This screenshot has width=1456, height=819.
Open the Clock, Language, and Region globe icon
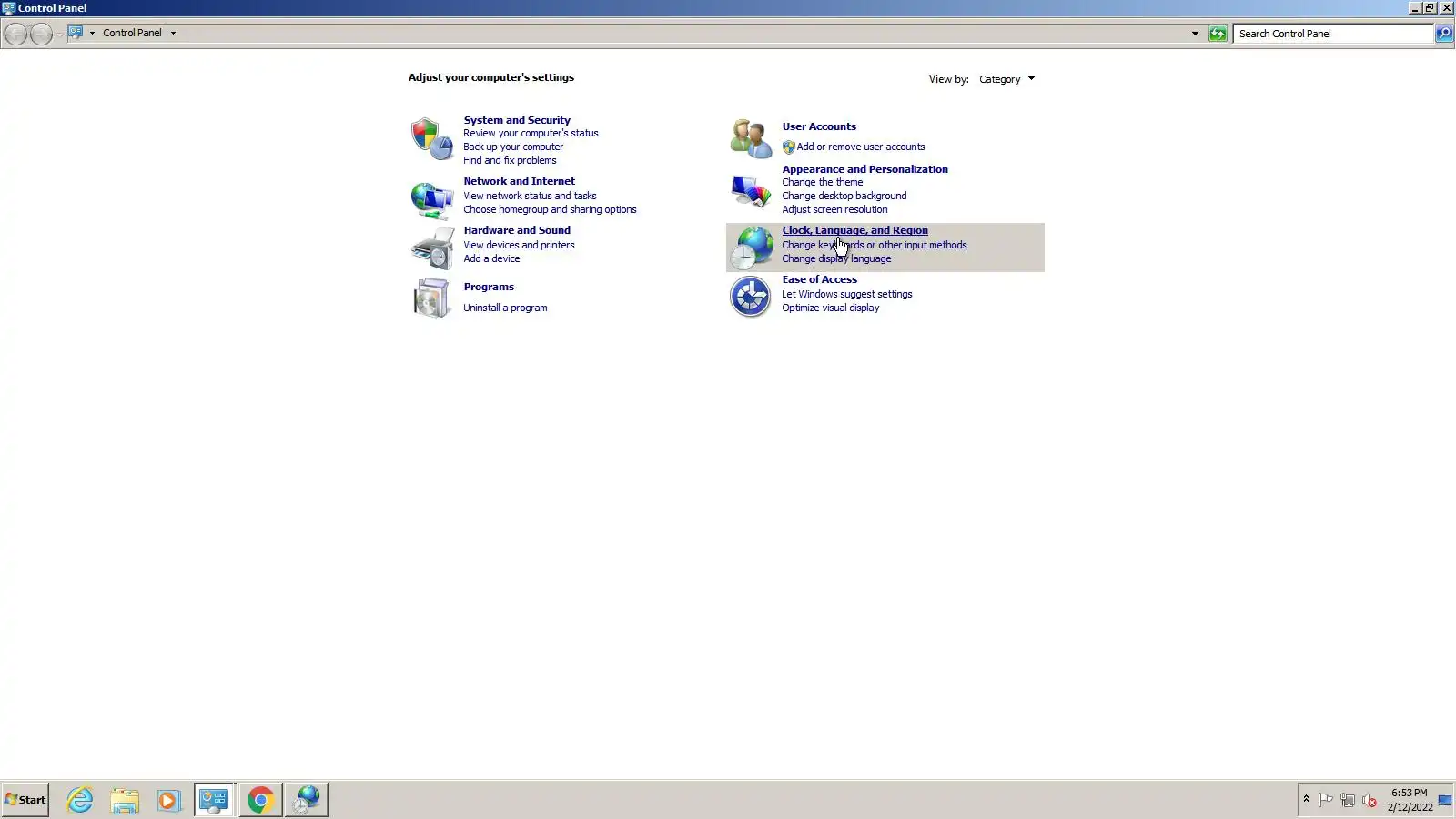tap(751, 248)
